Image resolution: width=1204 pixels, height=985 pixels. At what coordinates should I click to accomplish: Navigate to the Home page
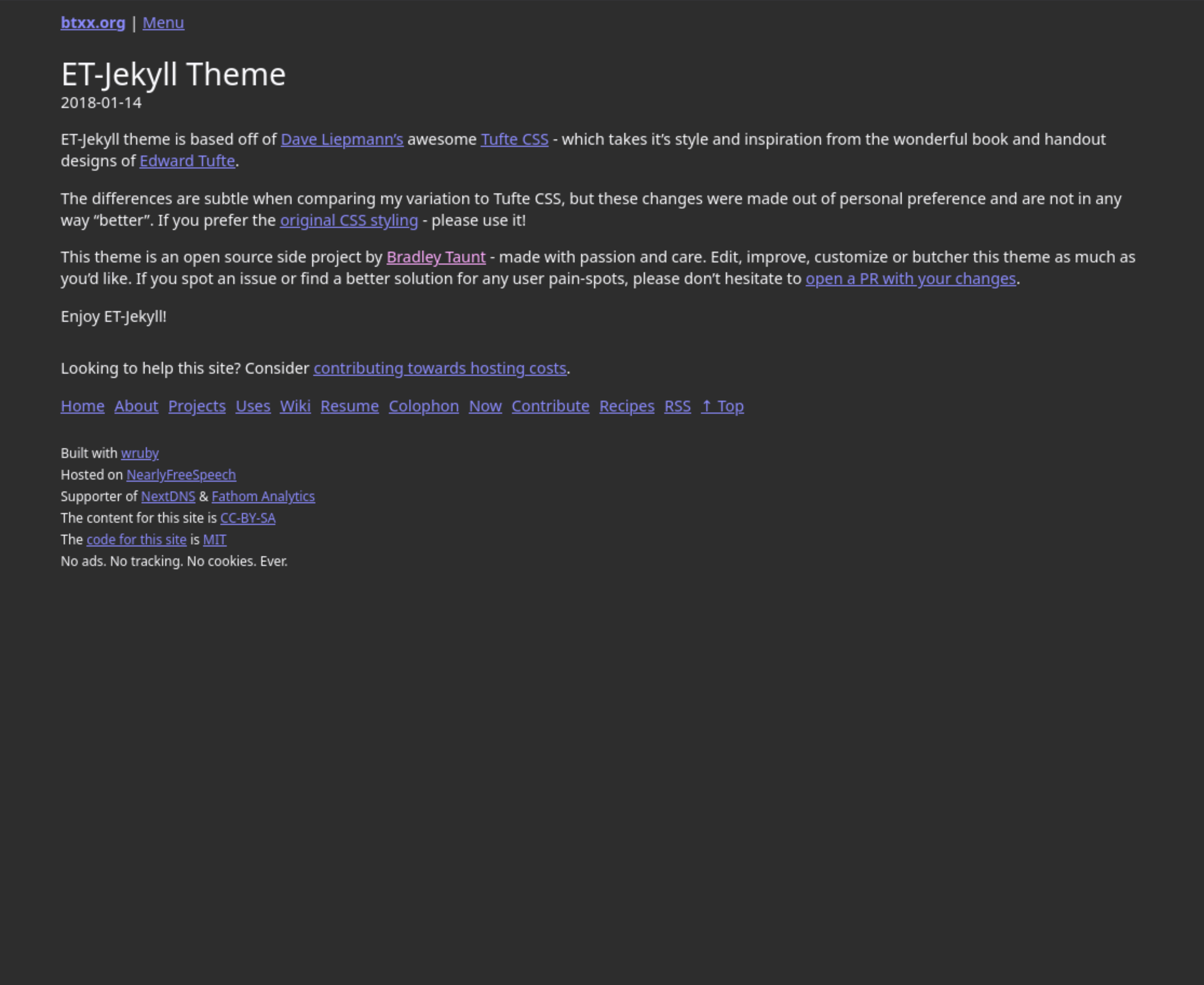[82, 406]
